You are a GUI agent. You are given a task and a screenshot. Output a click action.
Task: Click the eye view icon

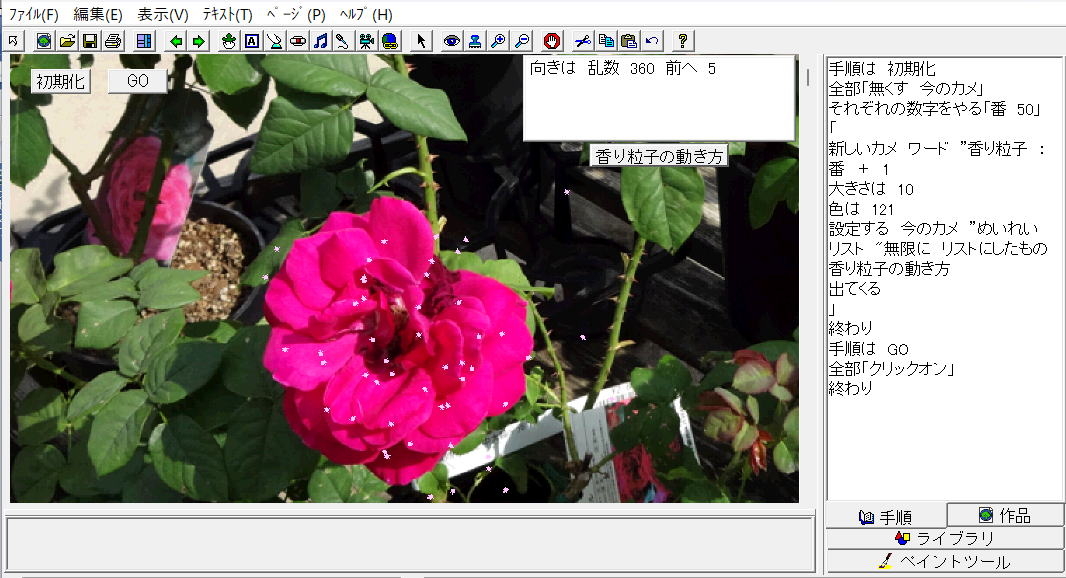pos(451,41)
